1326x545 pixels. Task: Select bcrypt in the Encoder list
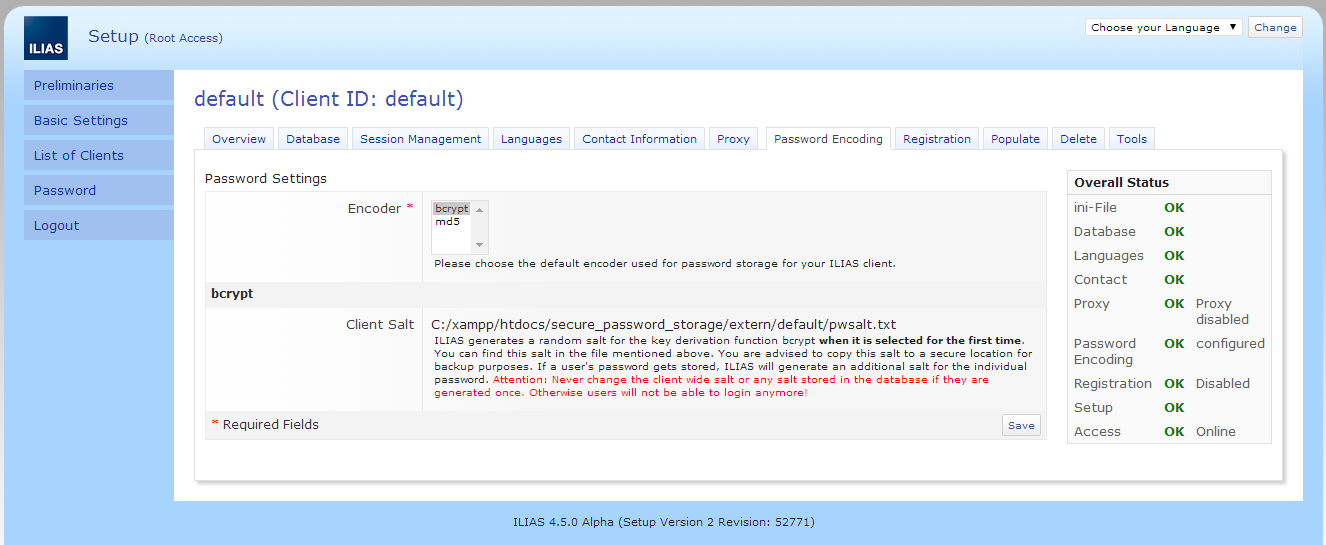(452, 209)
